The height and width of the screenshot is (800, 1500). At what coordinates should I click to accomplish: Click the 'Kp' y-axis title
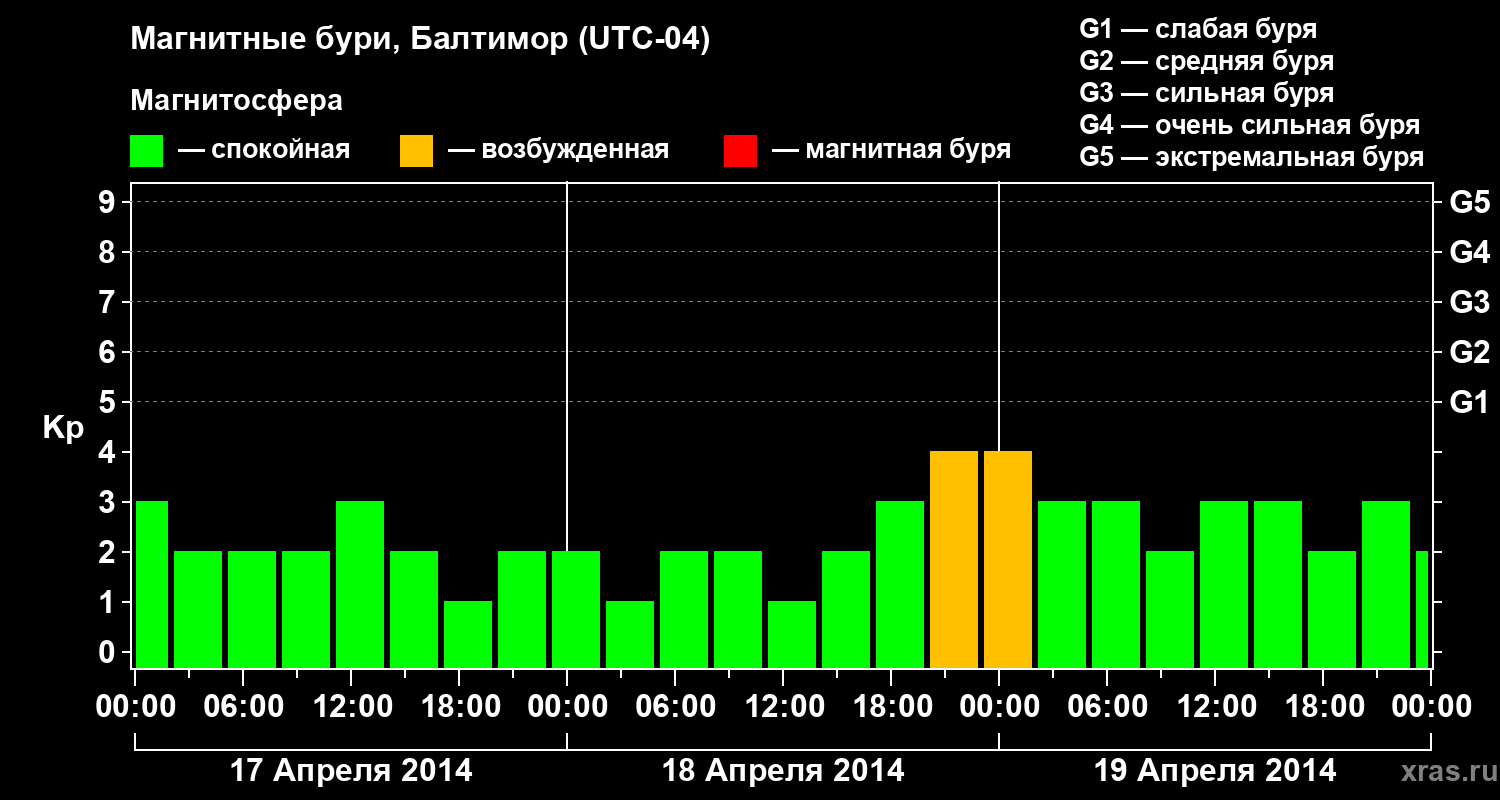coord(63,429)
